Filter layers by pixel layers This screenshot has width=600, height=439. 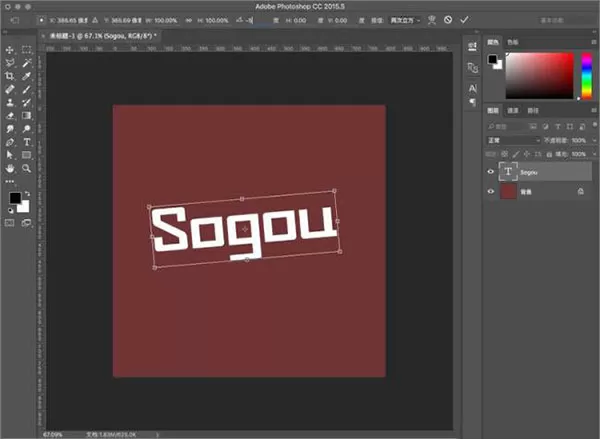click(533, 126)
